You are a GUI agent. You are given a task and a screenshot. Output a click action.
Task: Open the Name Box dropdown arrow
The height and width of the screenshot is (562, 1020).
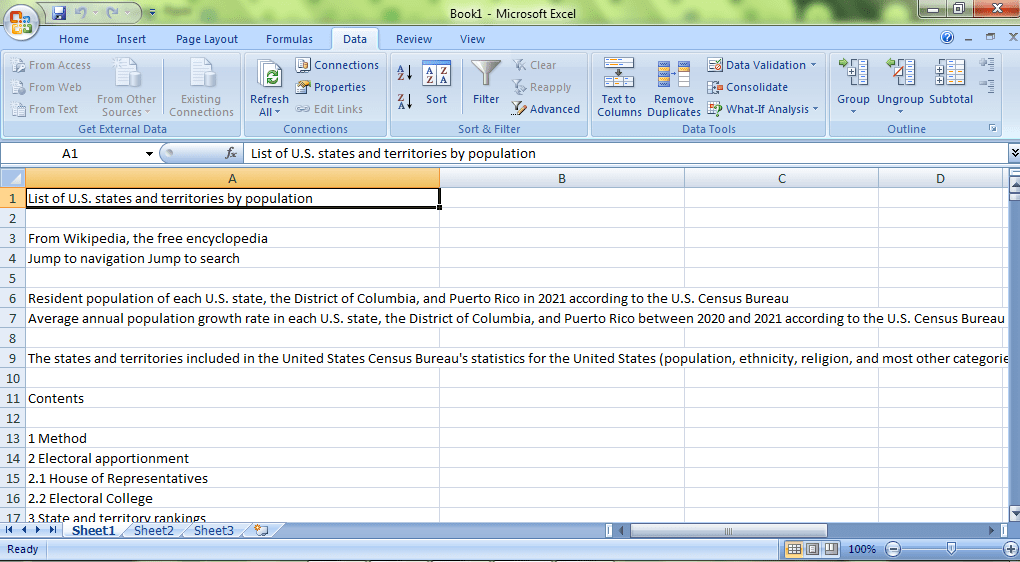click(x=150, y=154)
